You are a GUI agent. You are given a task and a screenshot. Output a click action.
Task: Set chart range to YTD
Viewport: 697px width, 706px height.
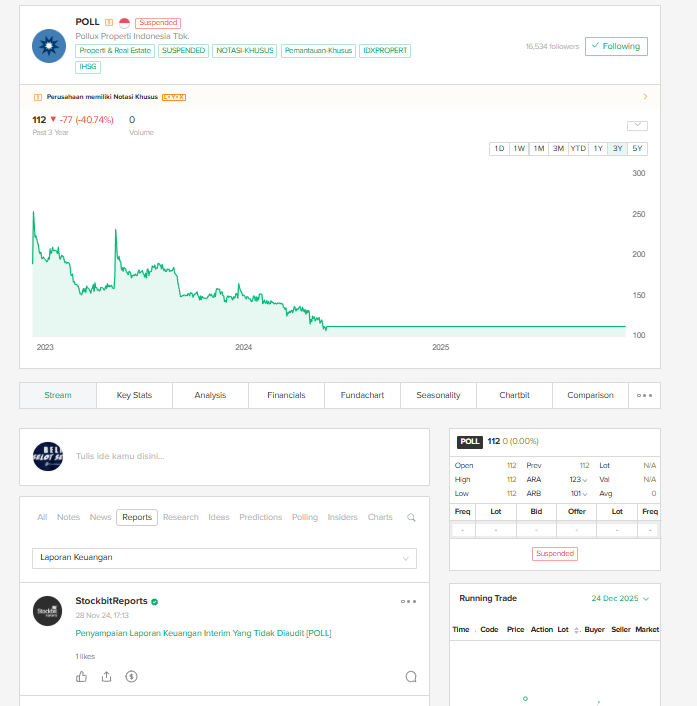click(578, 149)
